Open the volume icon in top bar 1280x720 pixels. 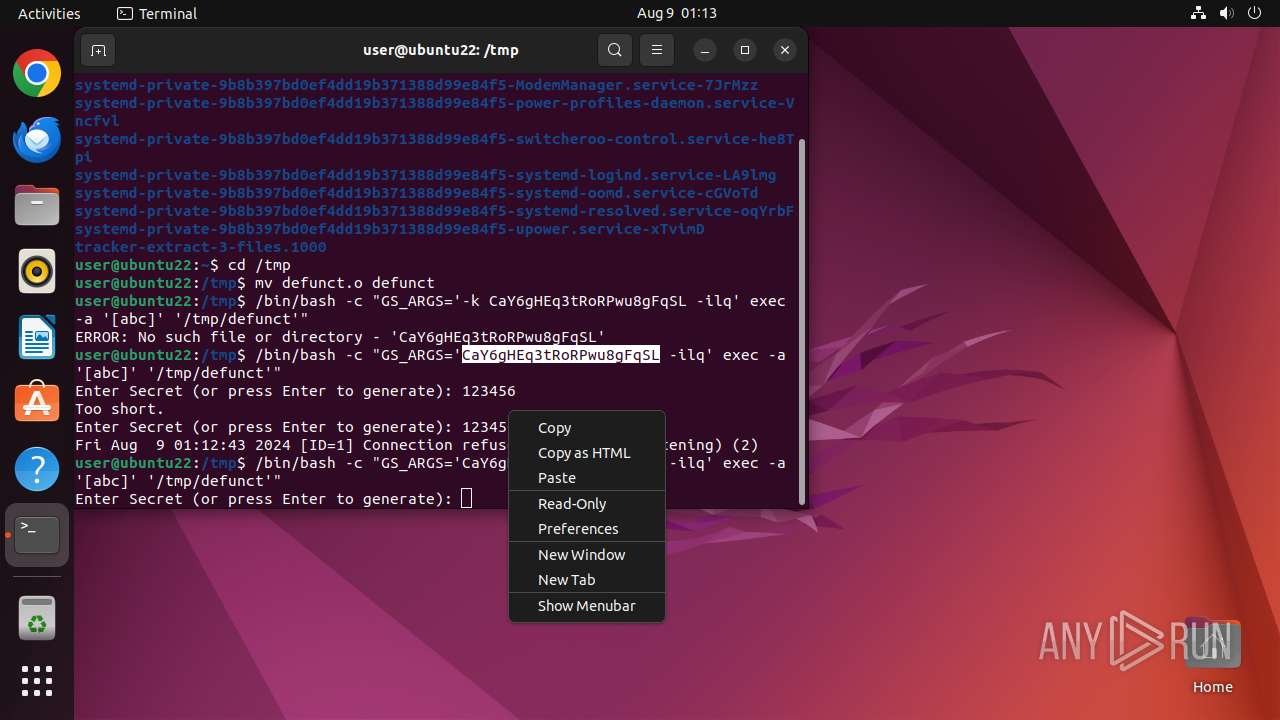pyautogui.click(x=1227, y=13)
